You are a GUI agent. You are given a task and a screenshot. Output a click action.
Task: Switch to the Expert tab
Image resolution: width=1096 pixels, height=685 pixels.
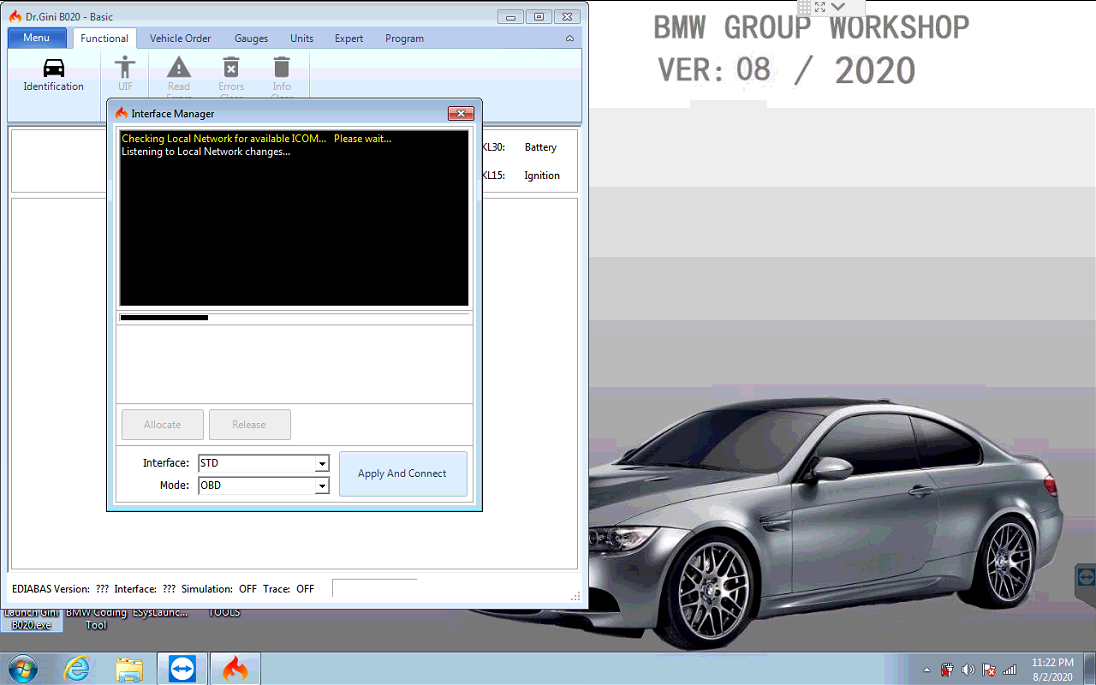point(349,38)
